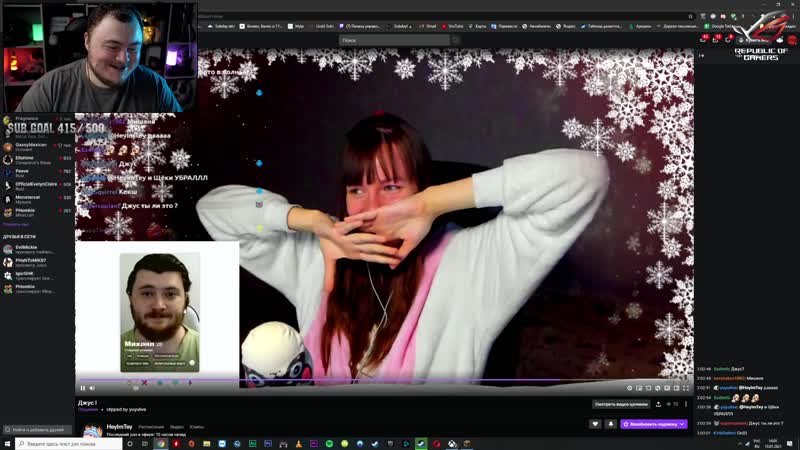Click the find and add friends search box
The width and height of the screenshot is (800, 450).
(38, 429)
